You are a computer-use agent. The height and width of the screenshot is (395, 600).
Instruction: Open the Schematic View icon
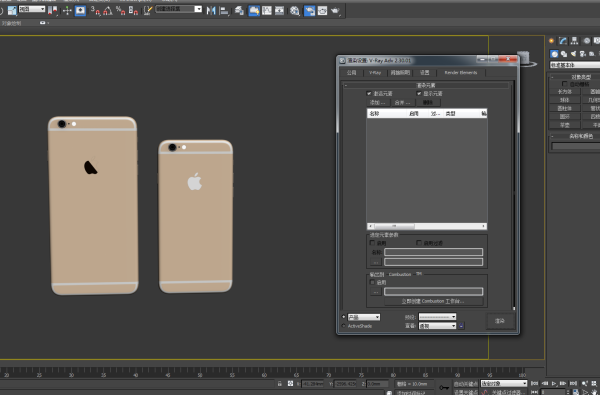point(279,11)
